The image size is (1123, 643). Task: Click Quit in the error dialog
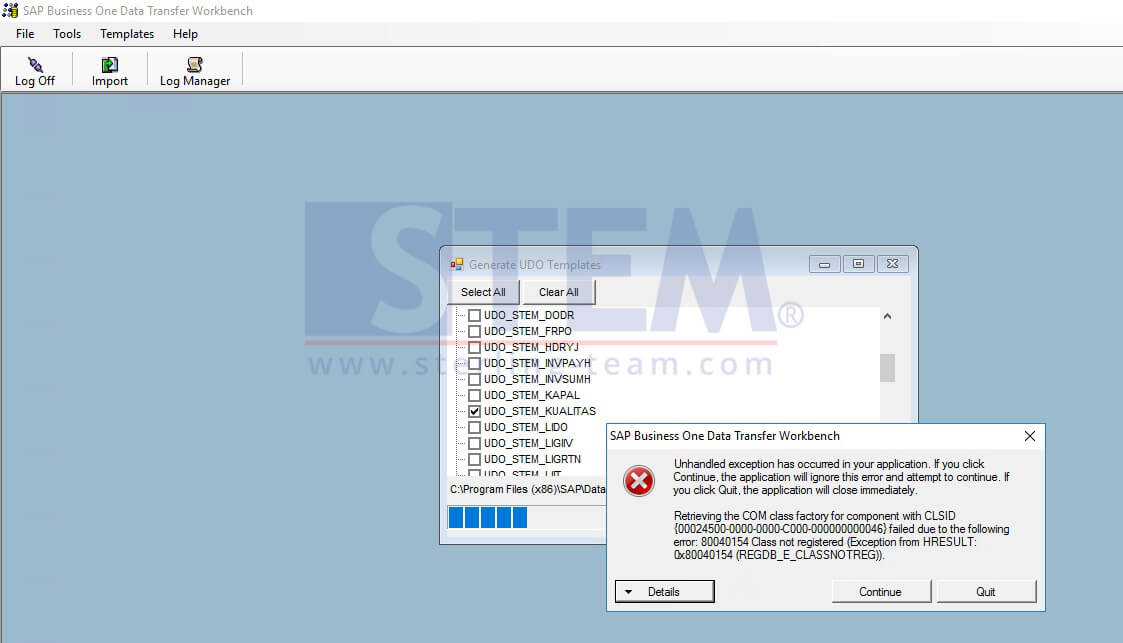point(985,591)
